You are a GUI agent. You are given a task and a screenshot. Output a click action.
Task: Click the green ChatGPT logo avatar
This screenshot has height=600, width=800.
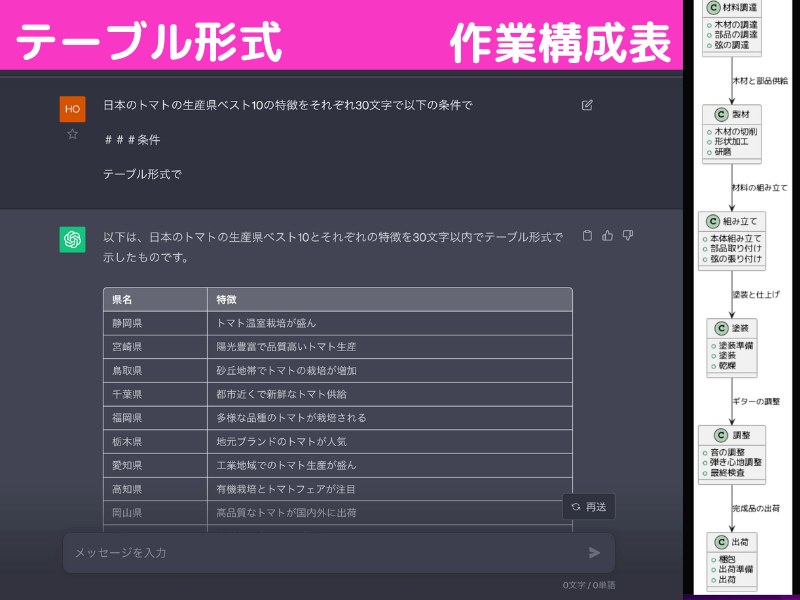tap(72, 240)
